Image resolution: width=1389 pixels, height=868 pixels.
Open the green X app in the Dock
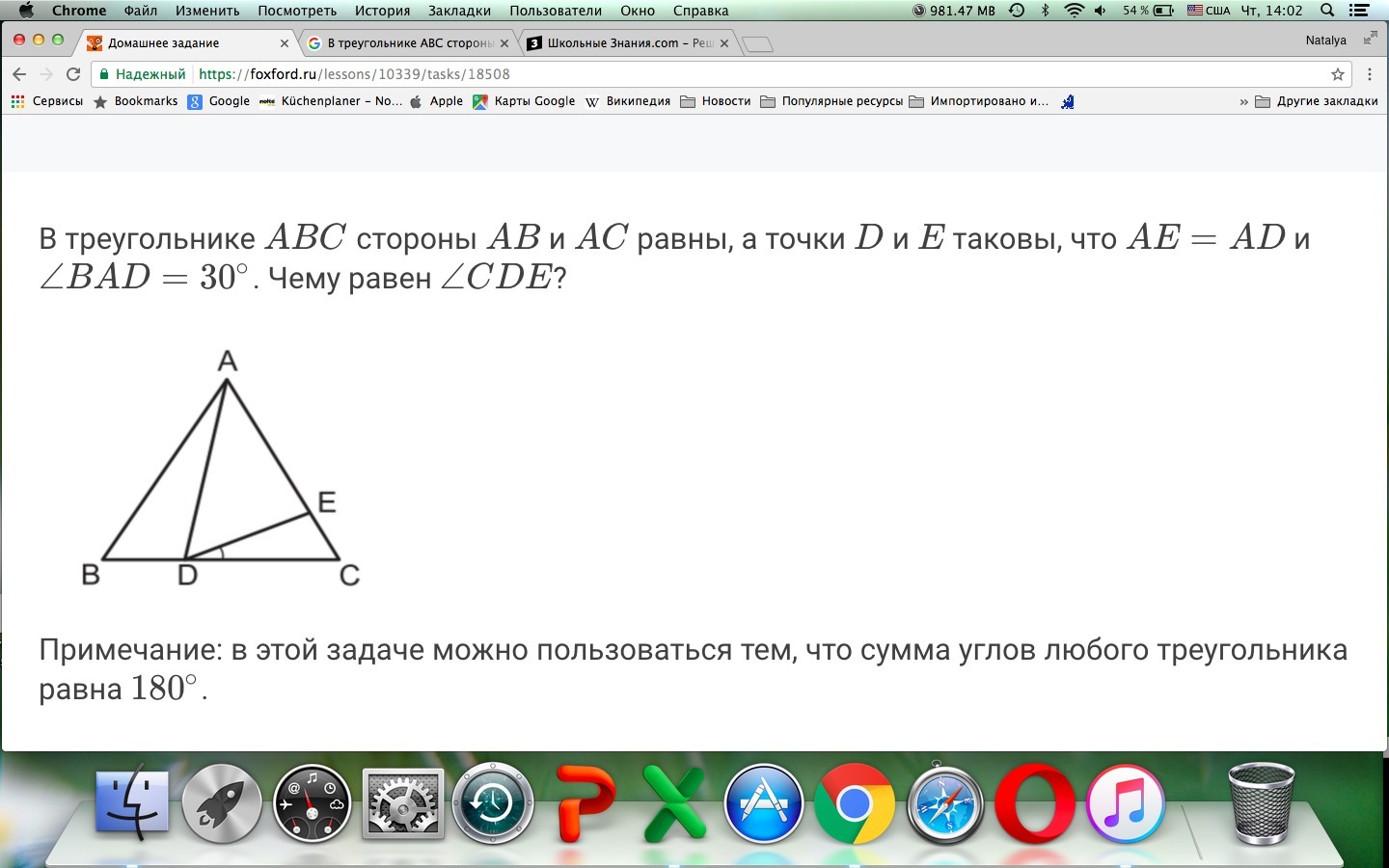click(674, 803)
